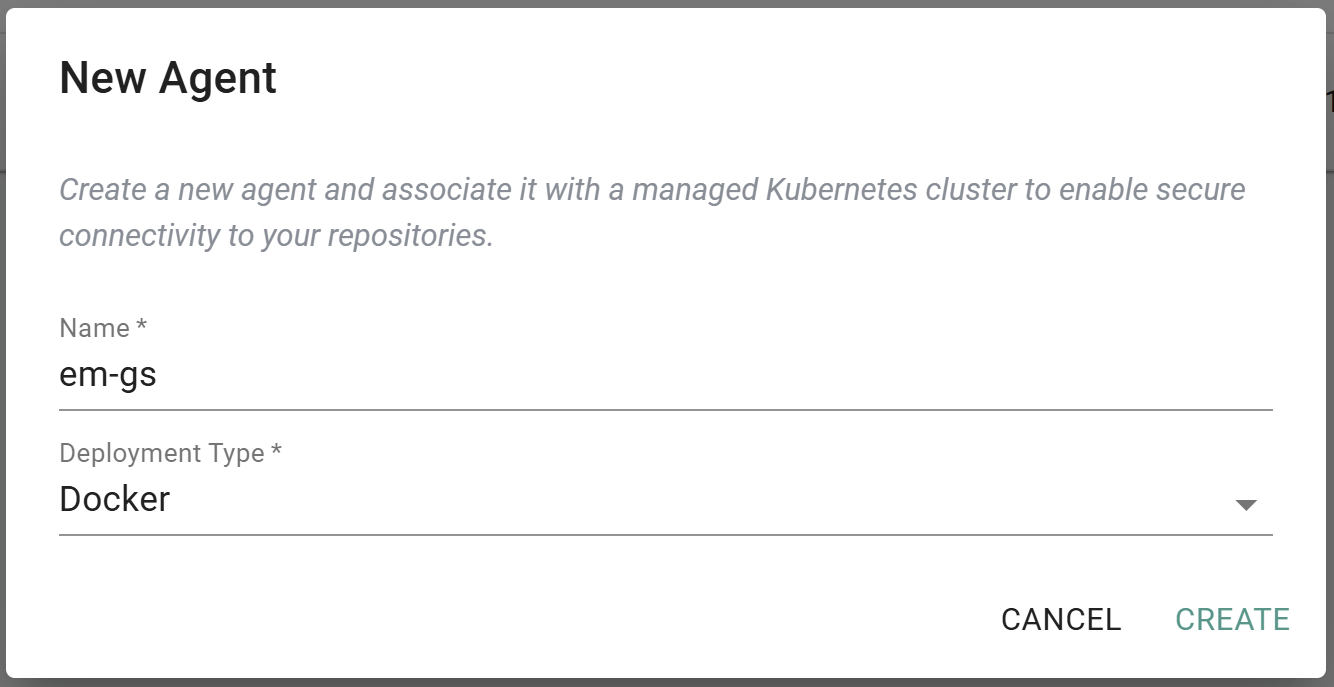Click the 'New Agent' dialog title

pyautogui.click(x=168, y=78)
